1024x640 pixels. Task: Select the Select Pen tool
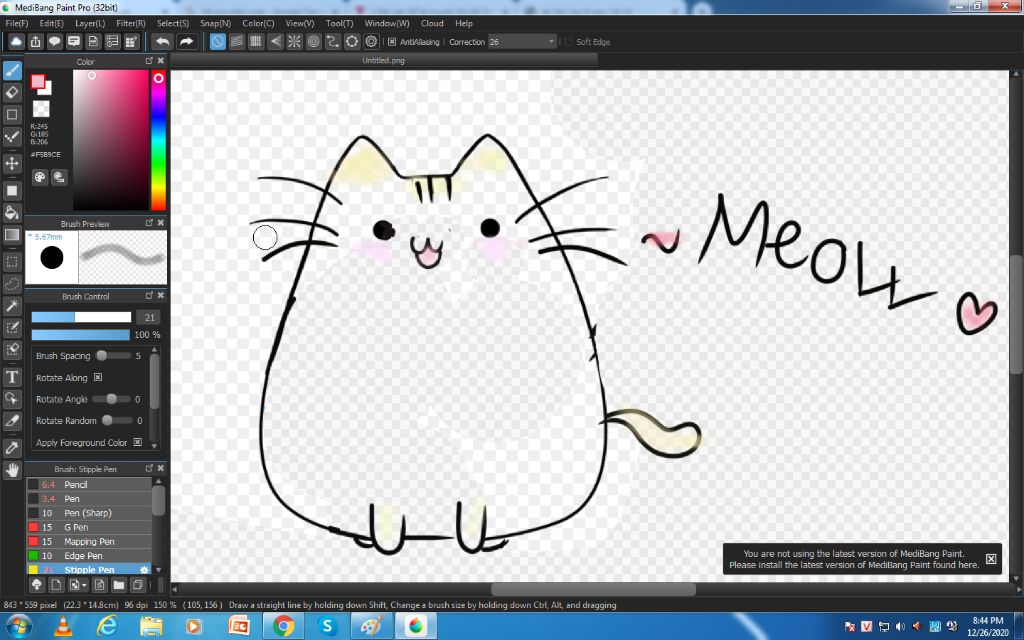(12, 328)
